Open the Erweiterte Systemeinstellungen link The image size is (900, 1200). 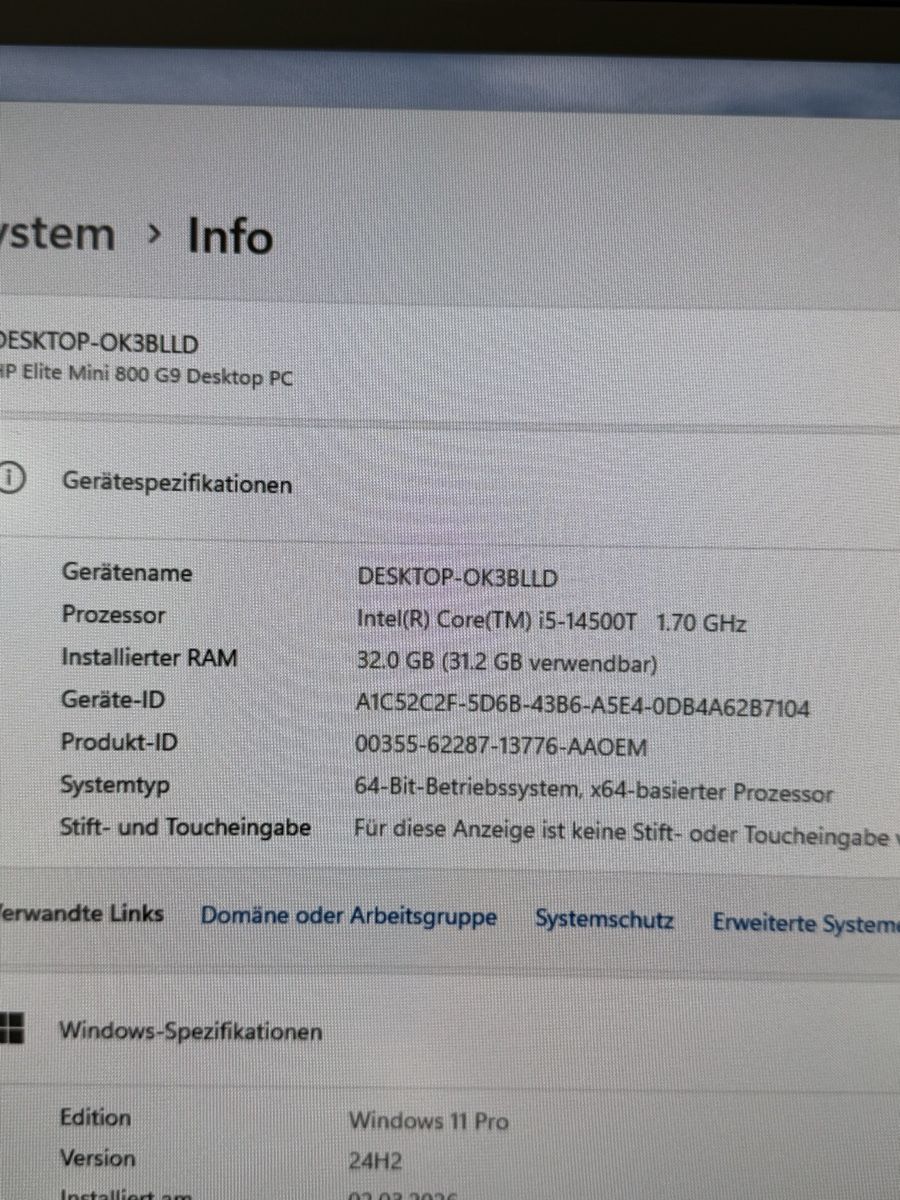tap(806, 924)
